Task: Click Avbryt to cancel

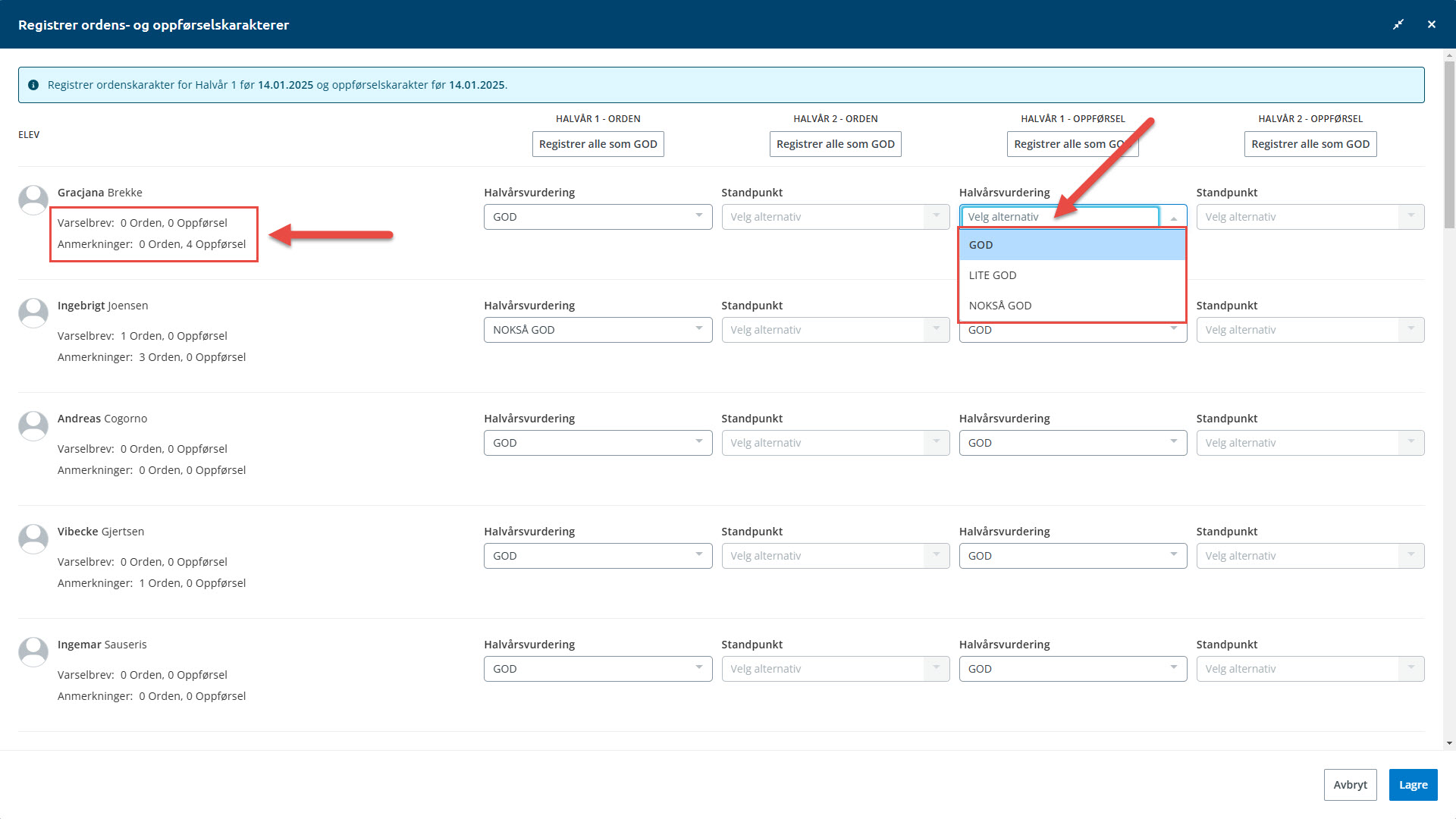Action: click(1350, 785)
